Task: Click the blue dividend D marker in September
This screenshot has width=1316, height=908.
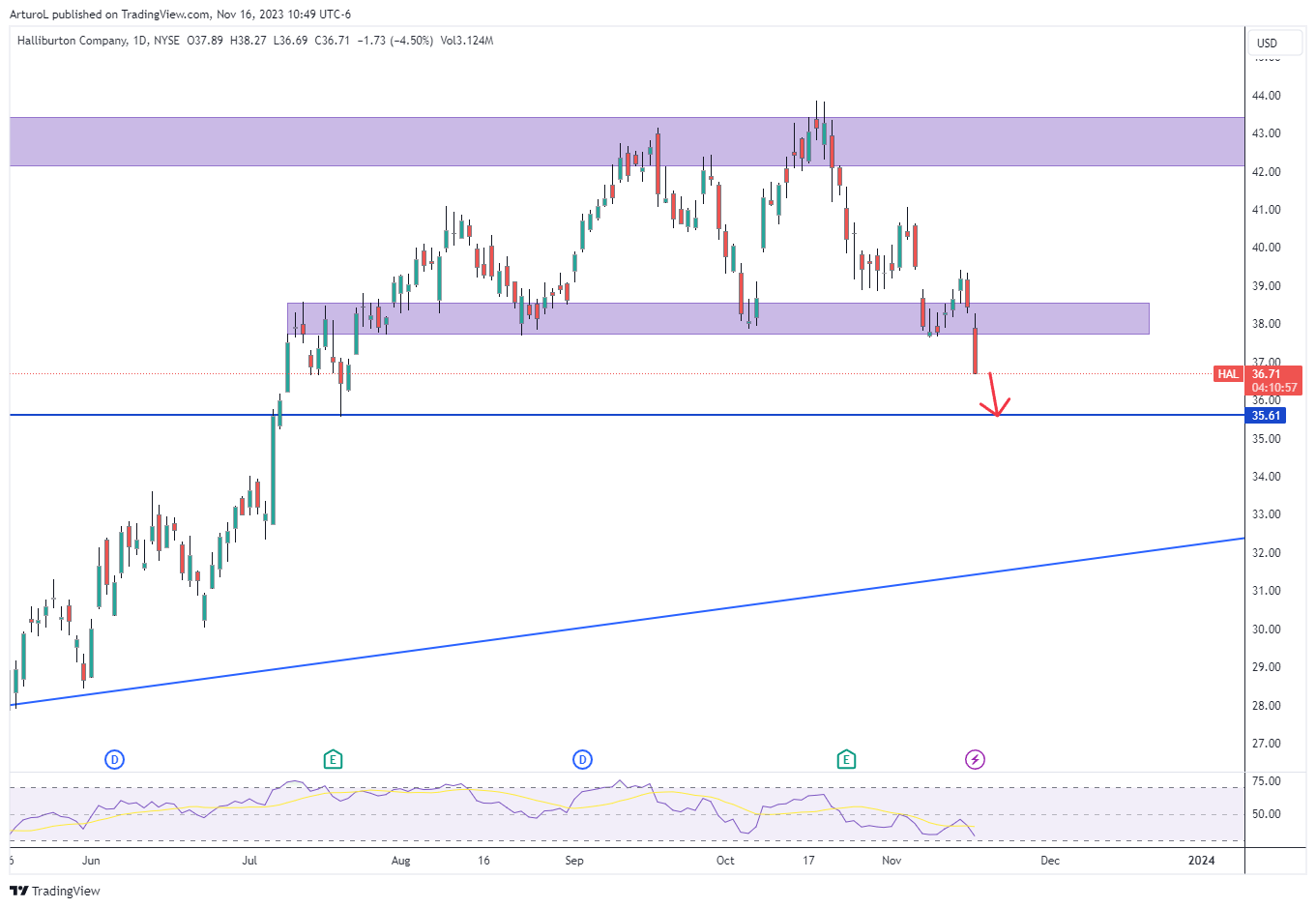Action: (x=582, y=760)
